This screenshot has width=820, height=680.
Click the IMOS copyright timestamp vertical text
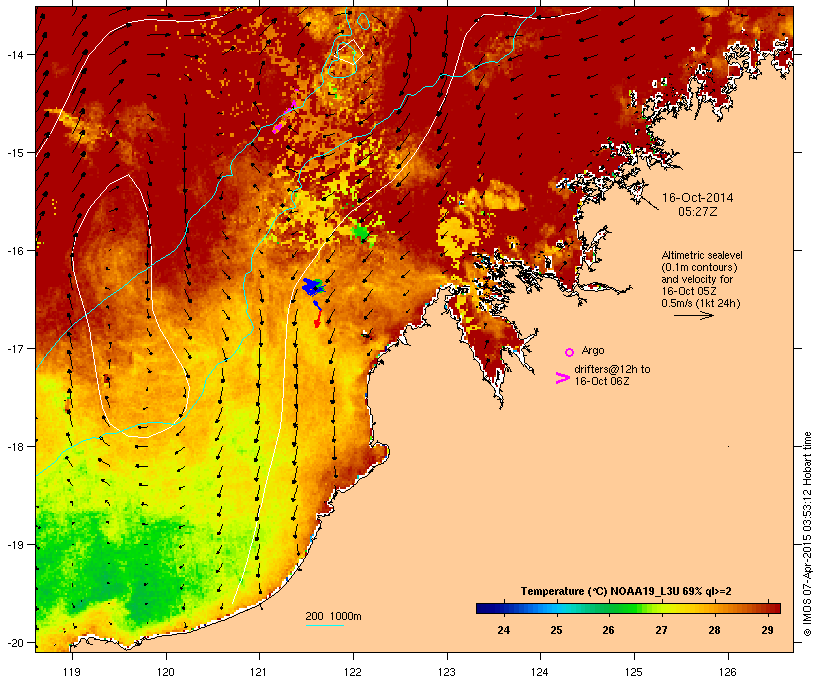(807, 534)
